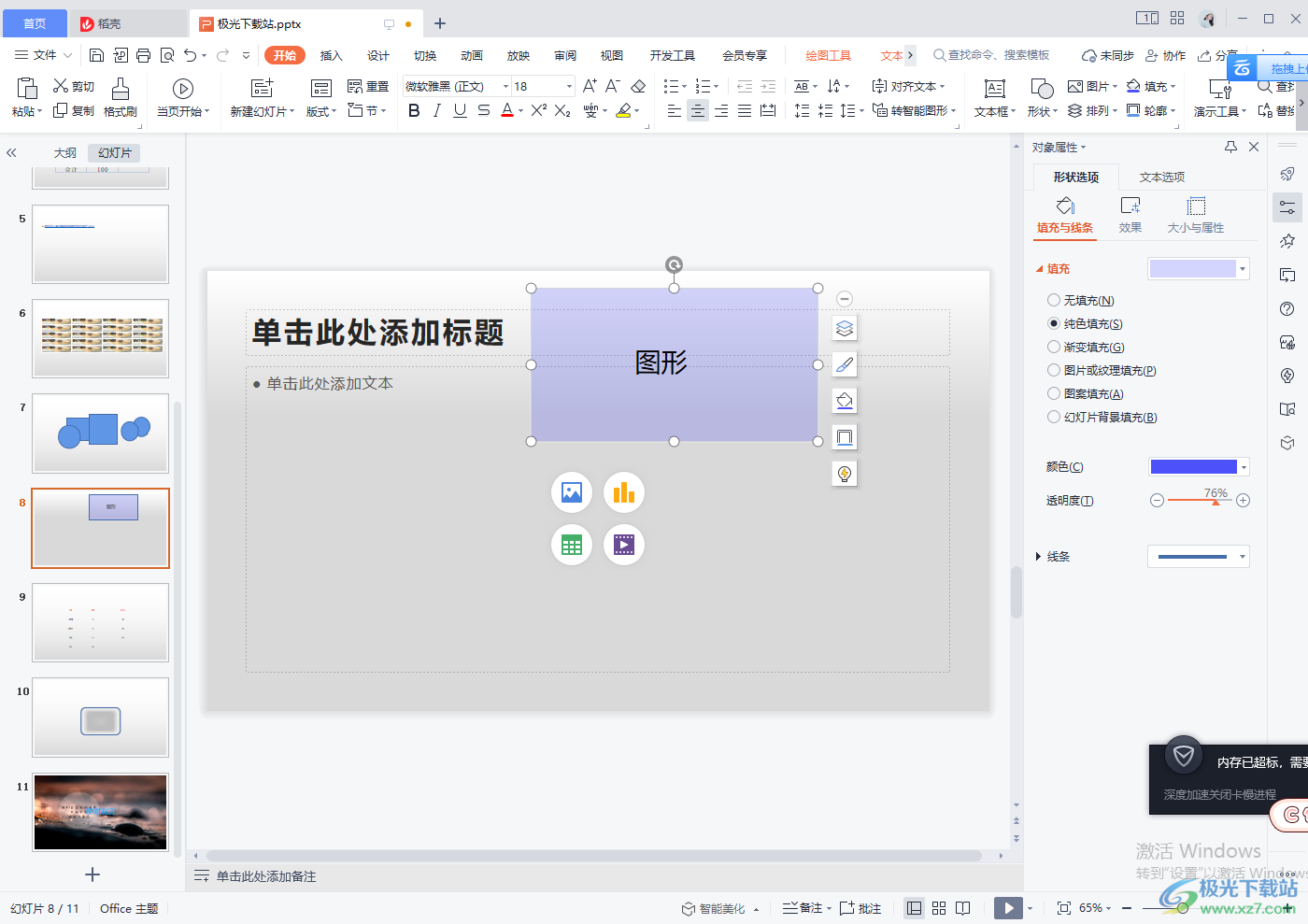
Task: Apply underline to text
Action: click(460, 110)
